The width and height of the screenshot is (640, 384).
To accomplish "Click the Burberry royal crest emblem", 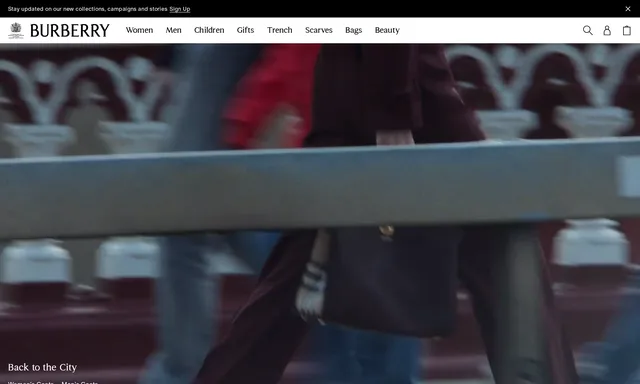I will point(16,30).
